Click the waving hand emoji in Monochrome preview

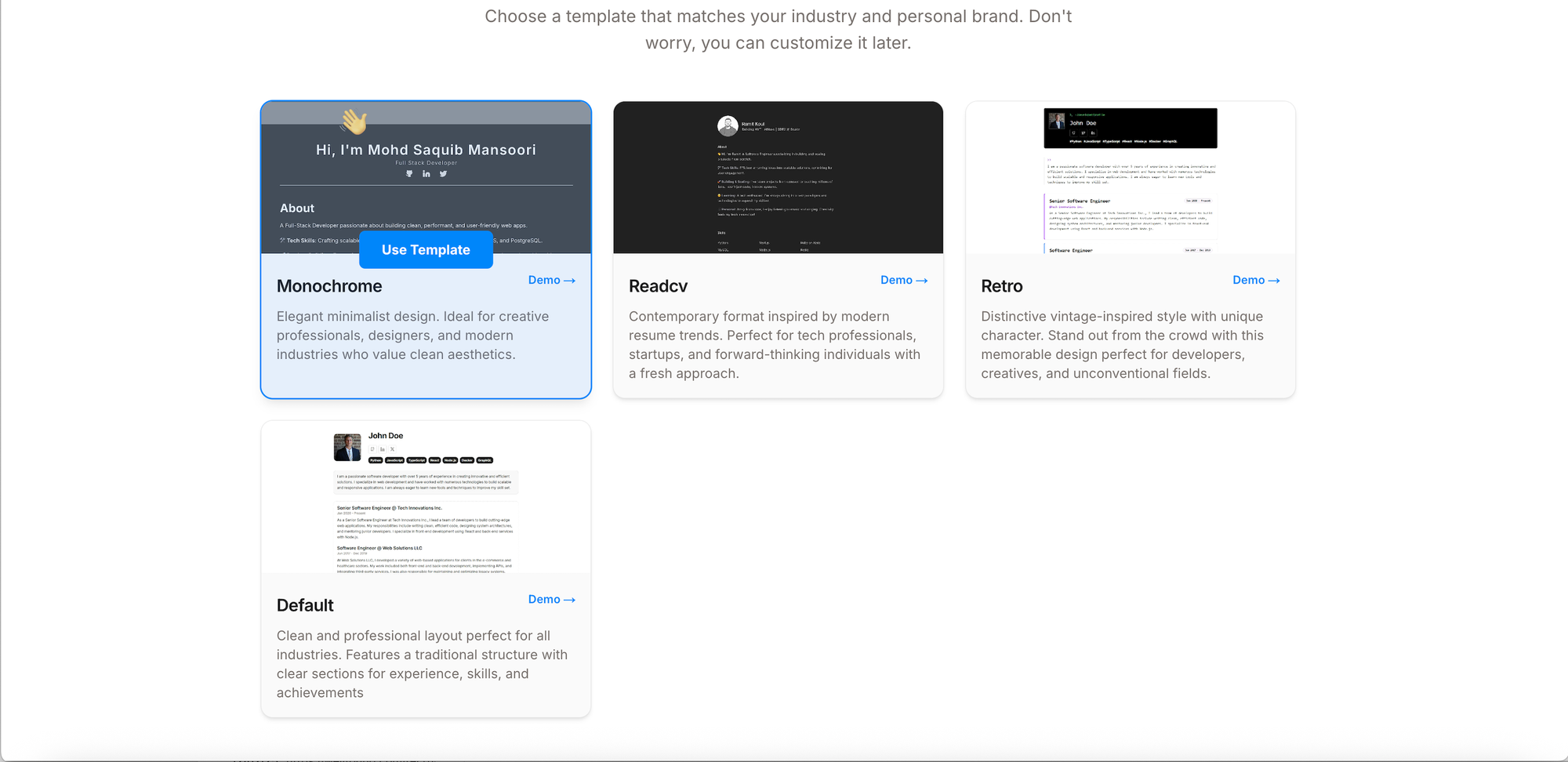tap(354, 122)
